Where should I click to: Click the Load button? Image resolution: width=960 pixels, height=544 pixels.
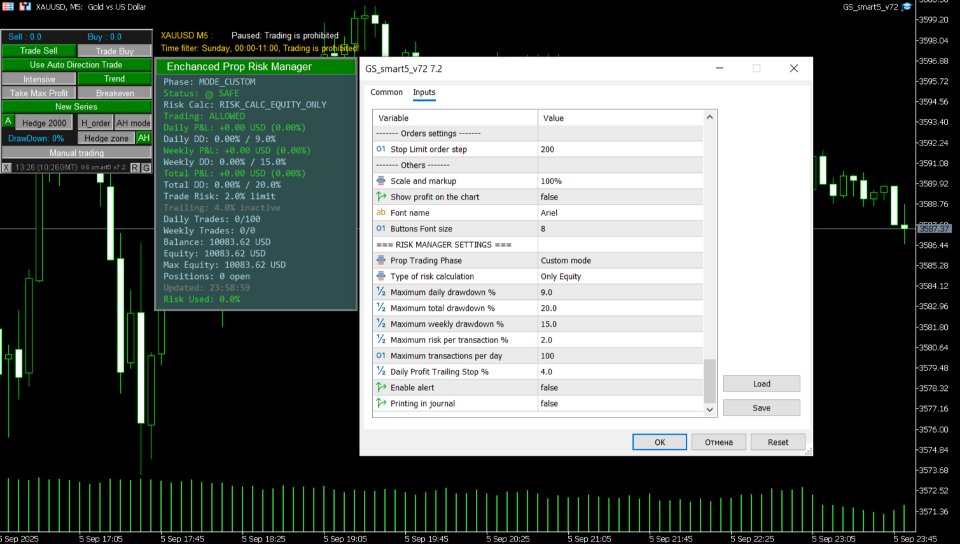tap(761, 384)
